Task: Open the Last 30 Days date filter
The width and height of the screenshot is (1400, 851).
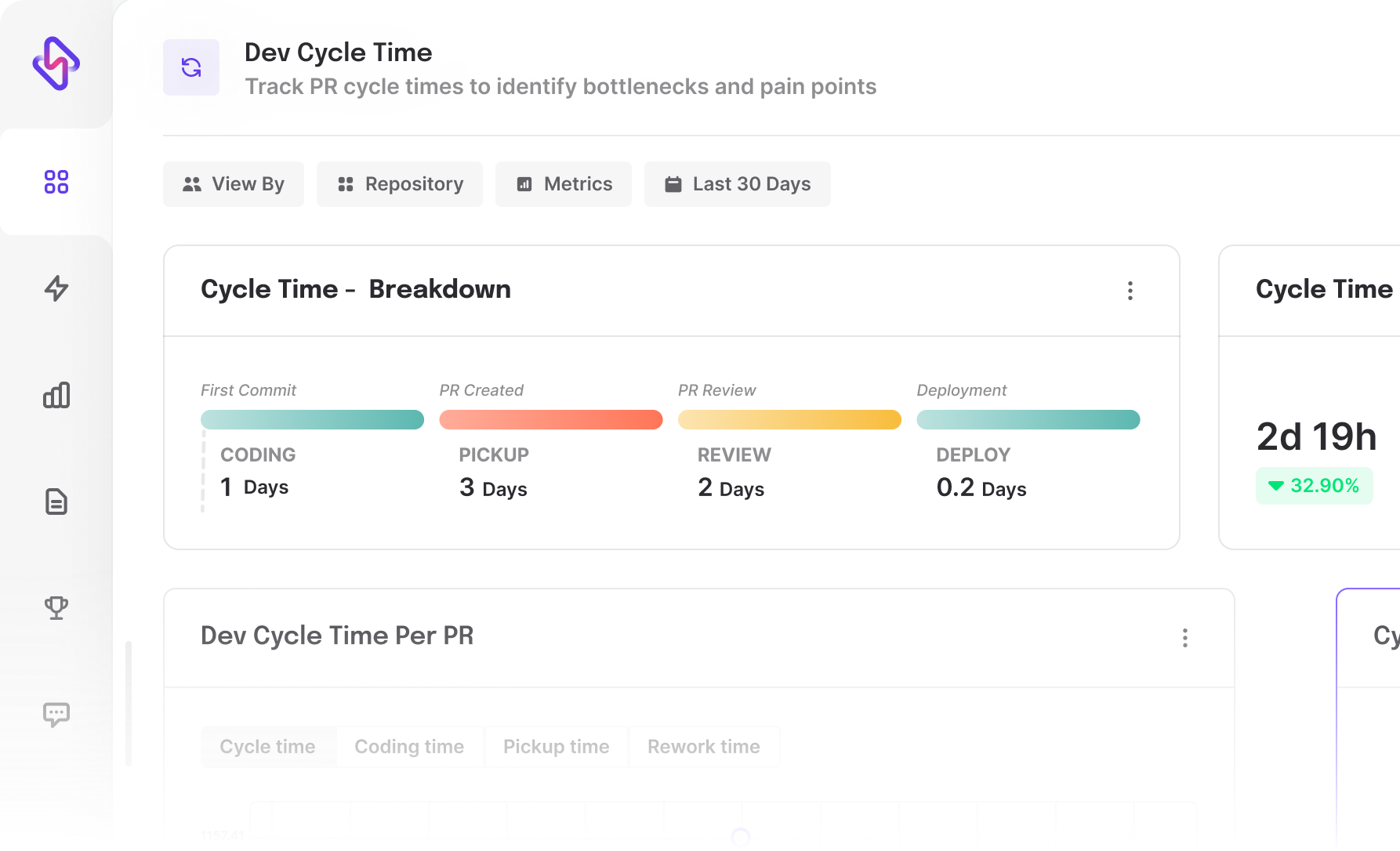Action: [x=736, y=184]
